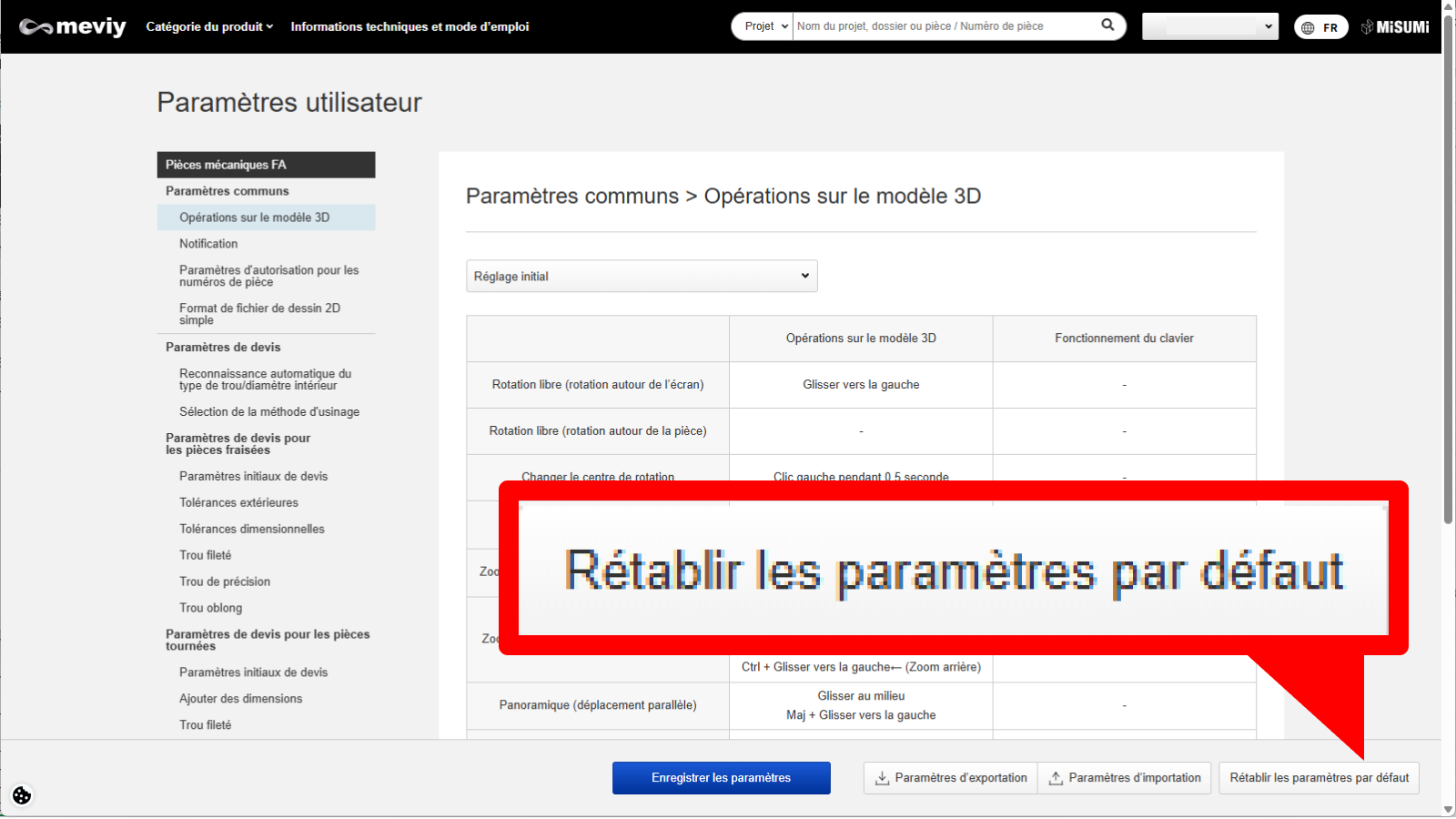This screenshot has height=819, width=1456.
Task: Click the meviy logo
Action: pos(73,27)
